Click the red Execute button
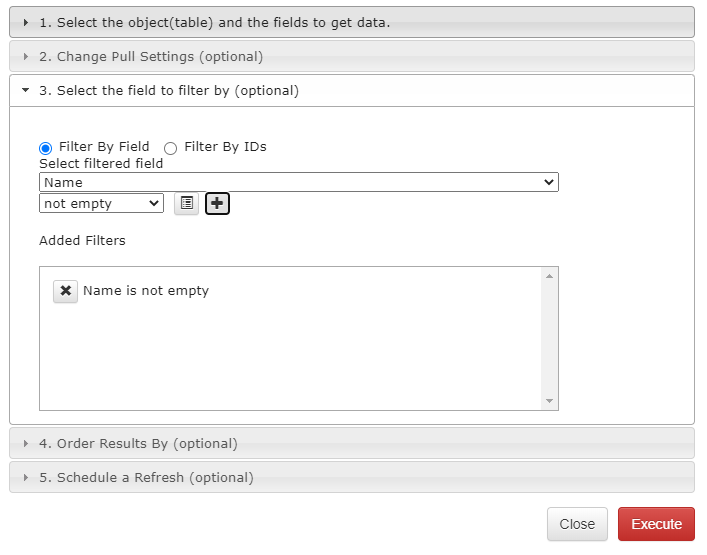707x555 pixels. click(x=656, y=524)
